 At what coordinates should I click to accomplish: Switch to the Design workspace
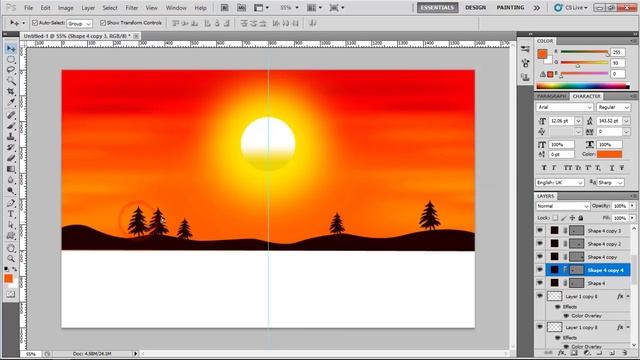pos(476,8)
